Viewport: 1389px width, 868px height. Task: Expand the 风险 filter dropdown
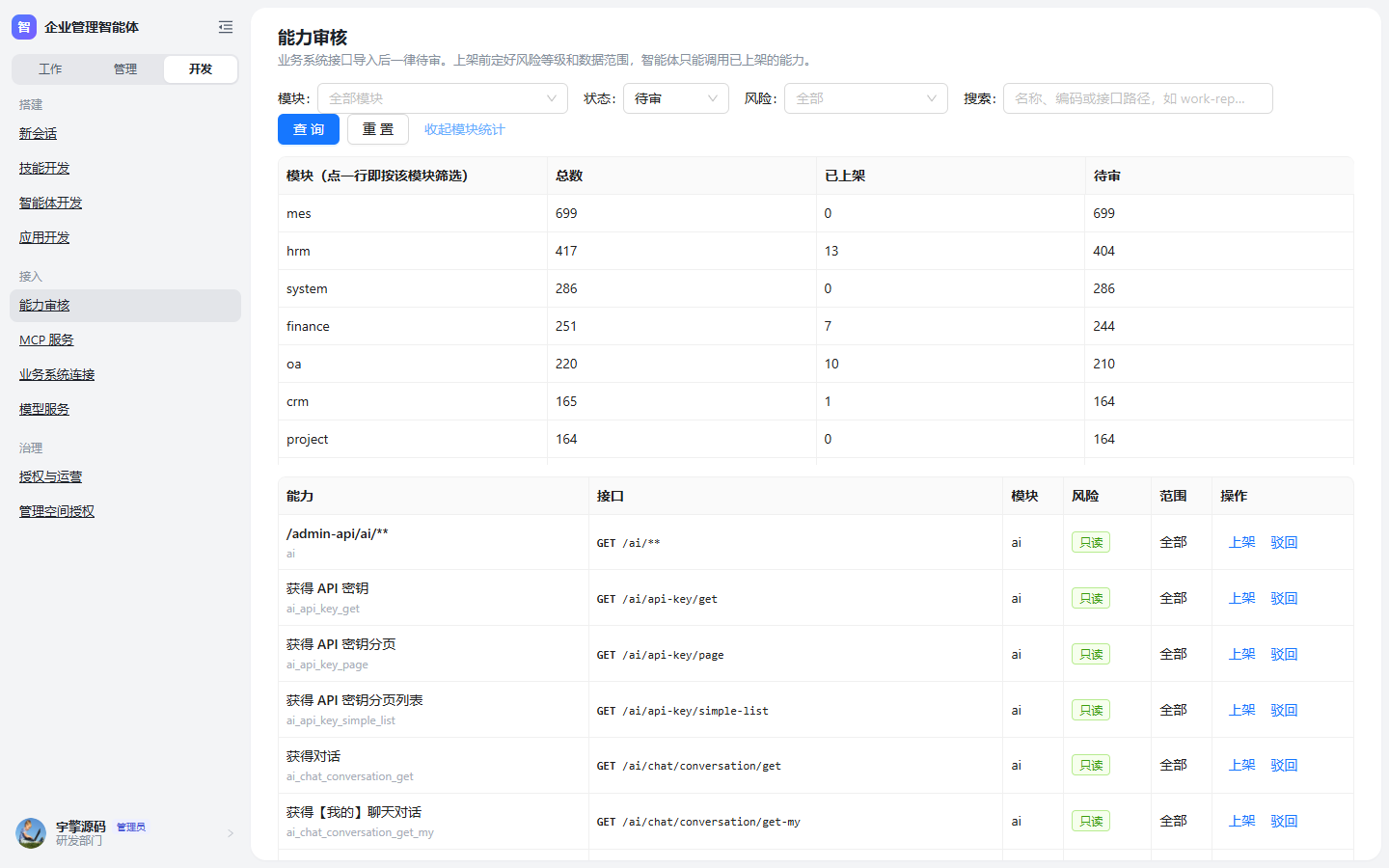866,98
